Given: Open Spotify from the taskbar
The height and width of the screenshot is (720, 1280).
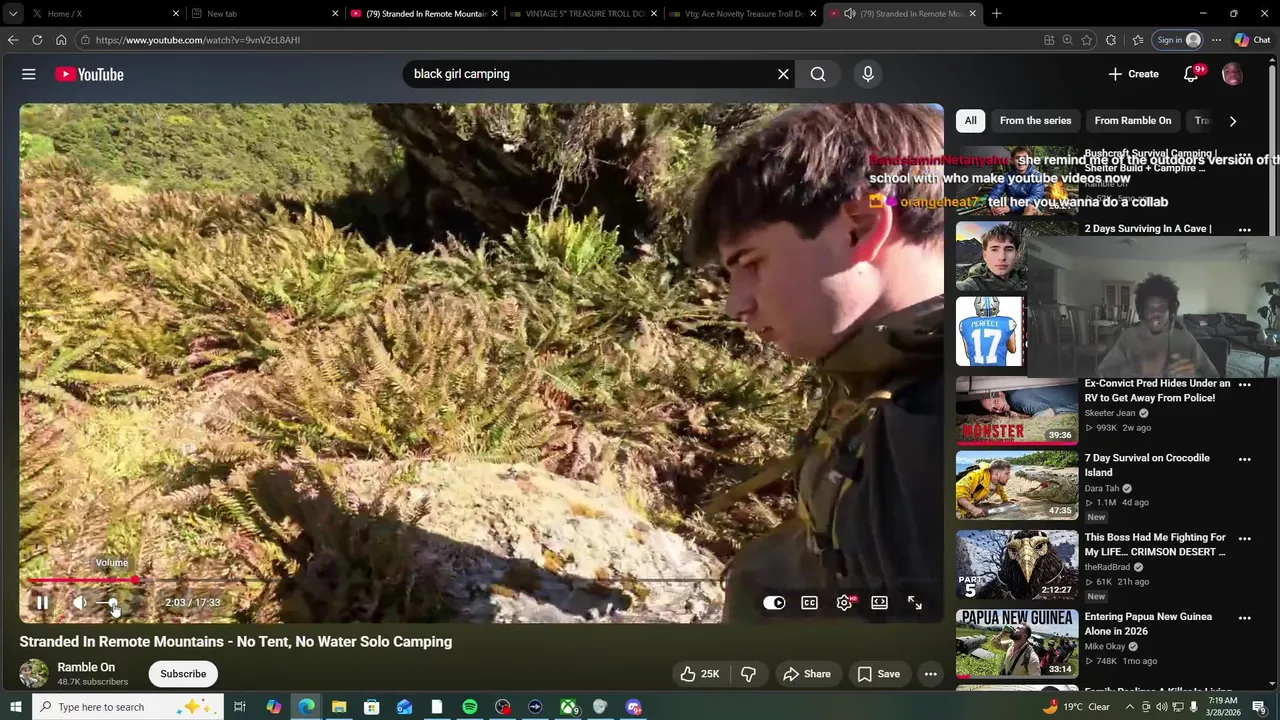Looking at the screenshot, I should click(x=470, y=707).
